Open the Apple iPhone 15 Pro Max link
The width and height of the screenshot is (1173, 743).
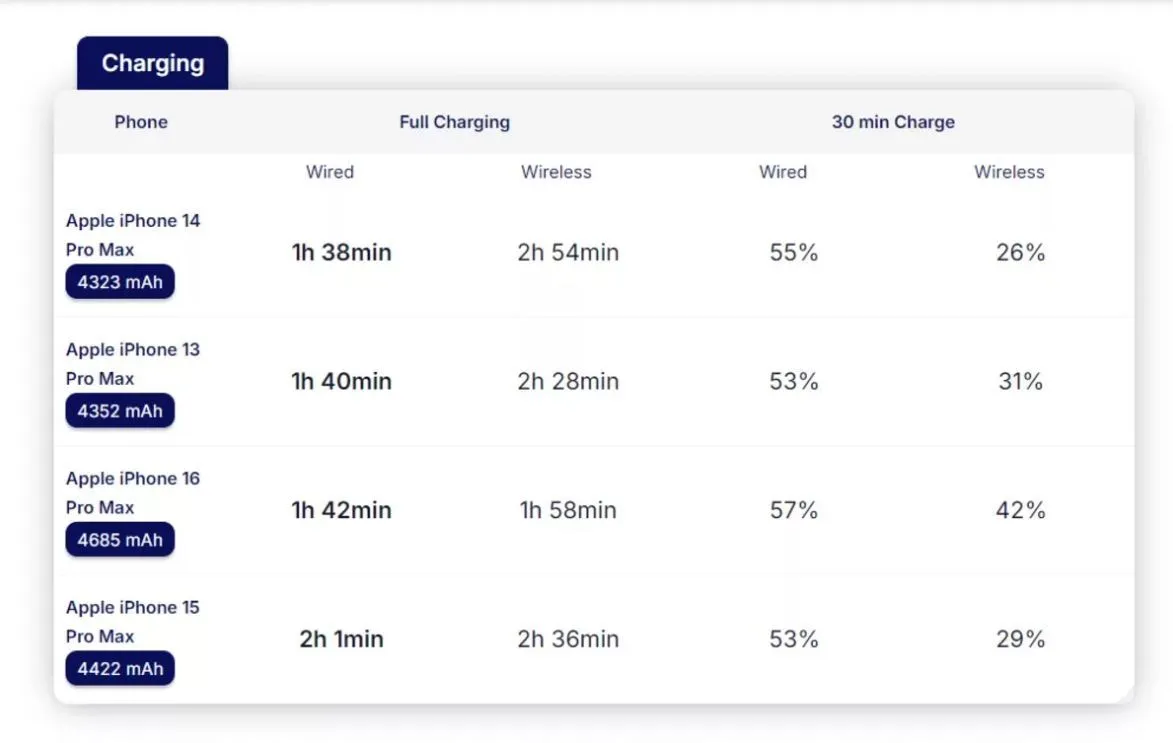coord(132,621)
